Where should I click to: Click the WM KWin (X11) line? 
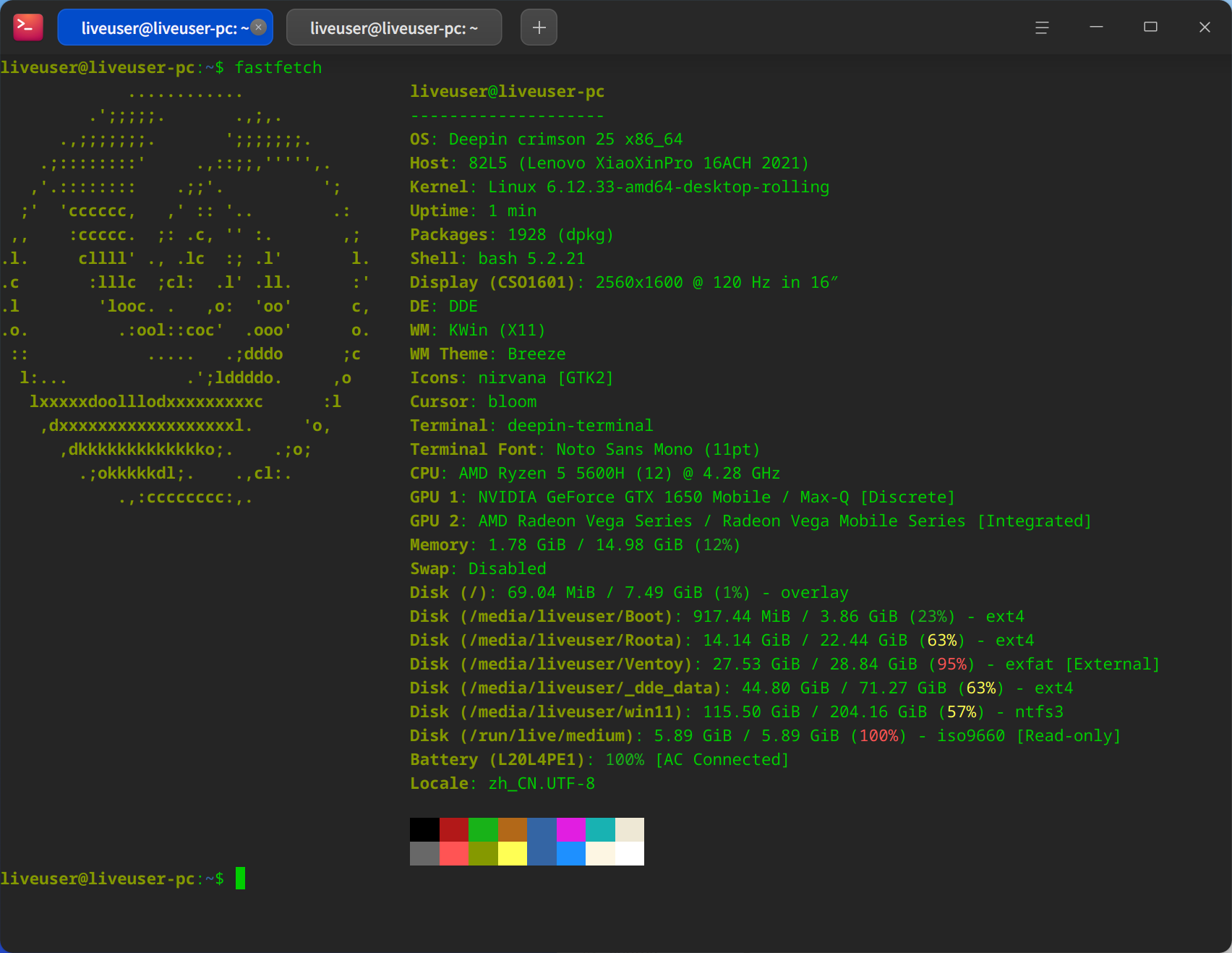[478, 330]
